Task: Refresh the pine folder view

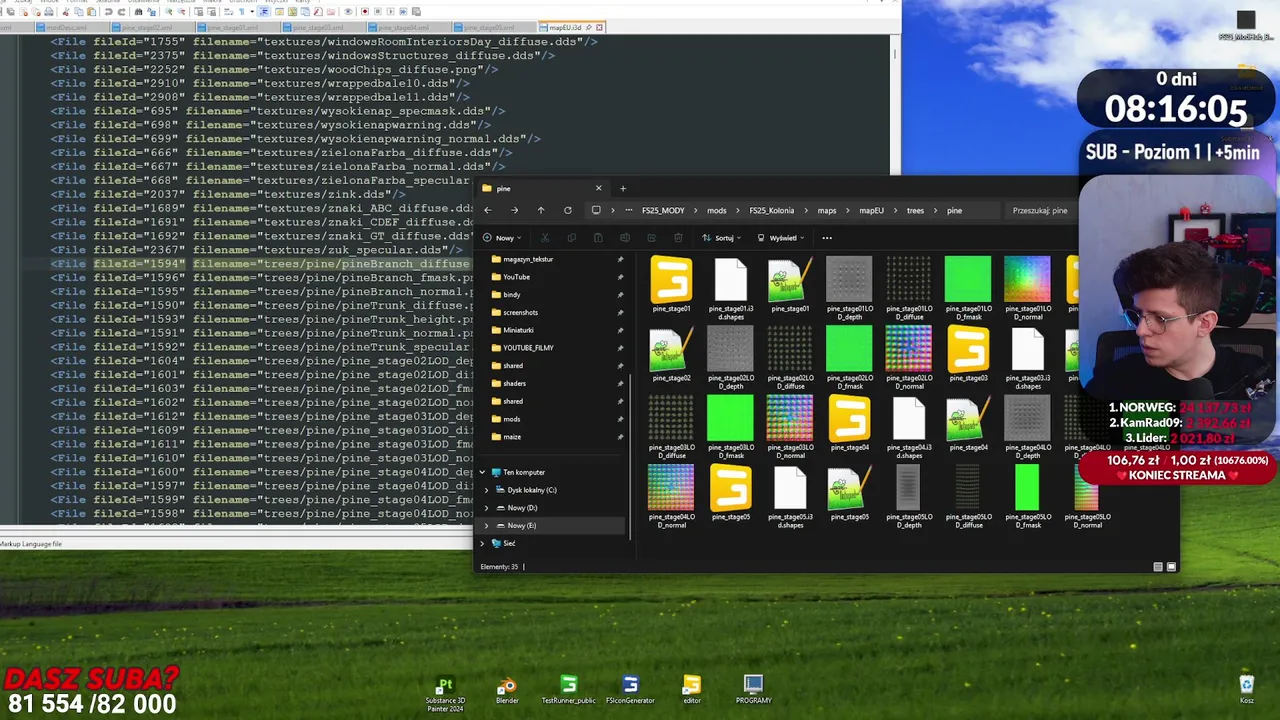Action: 567,210
